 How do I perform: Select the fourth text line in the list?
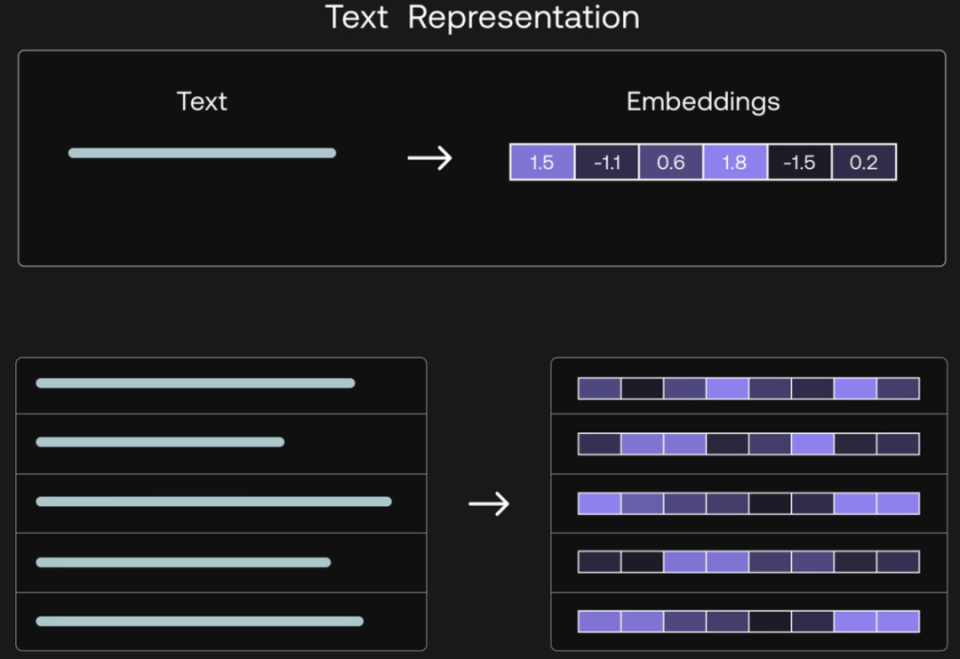(183, 562)
